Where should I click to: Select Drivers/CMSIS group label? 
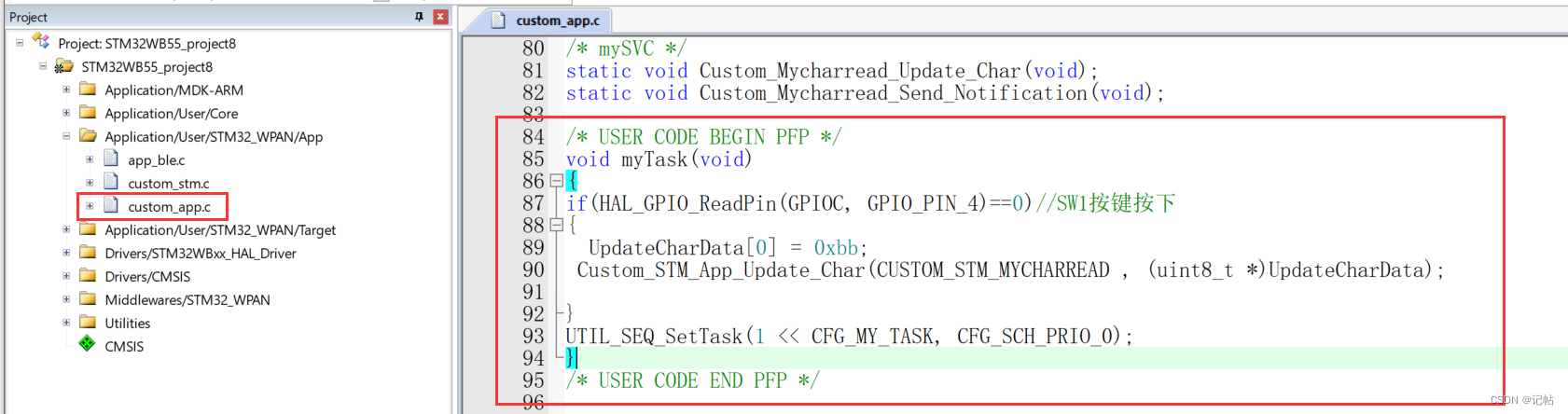(147, 277)
